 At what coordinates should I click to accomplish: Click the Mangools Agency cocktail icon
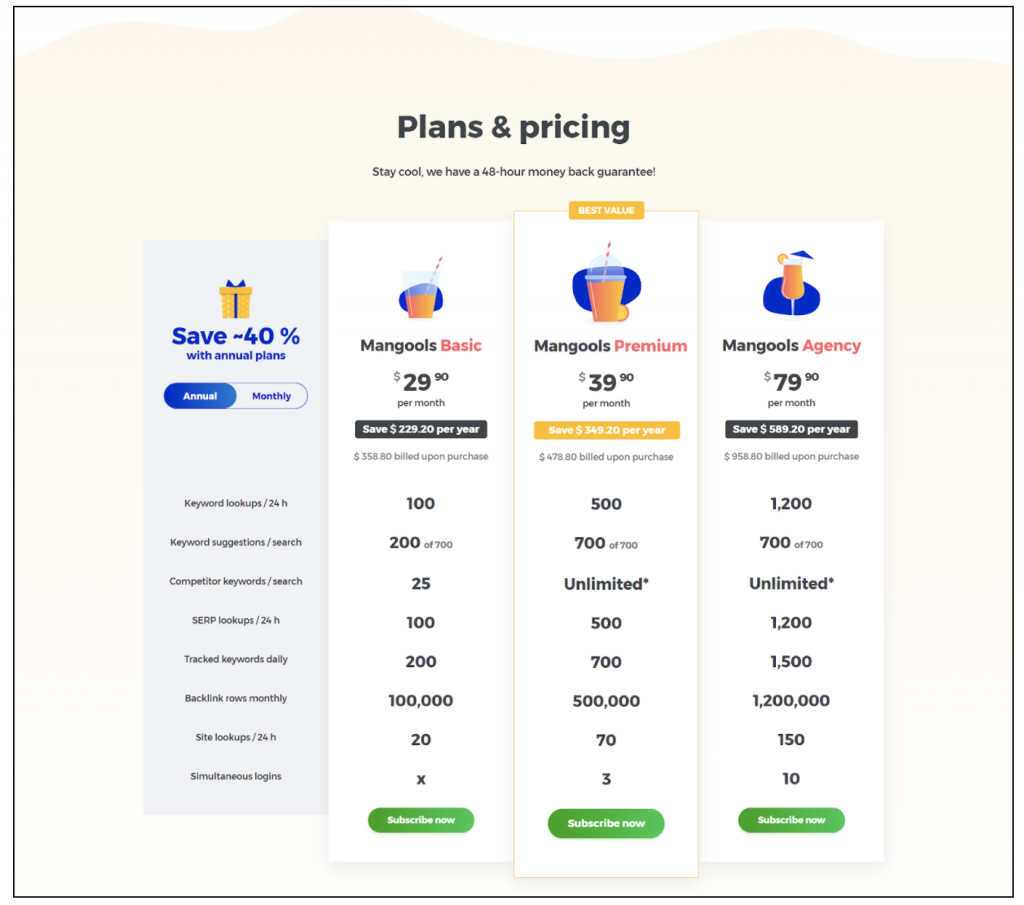[791, 285]
